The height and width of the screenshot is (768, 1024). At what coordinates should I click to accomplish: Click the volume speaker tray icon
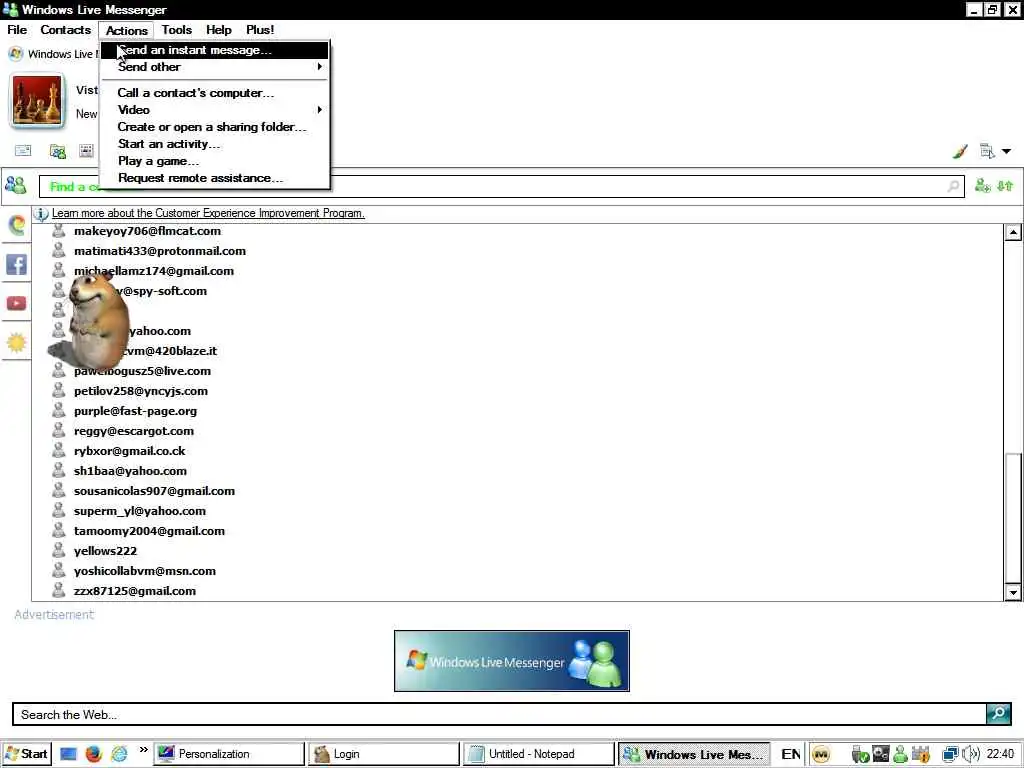(971, 754)
